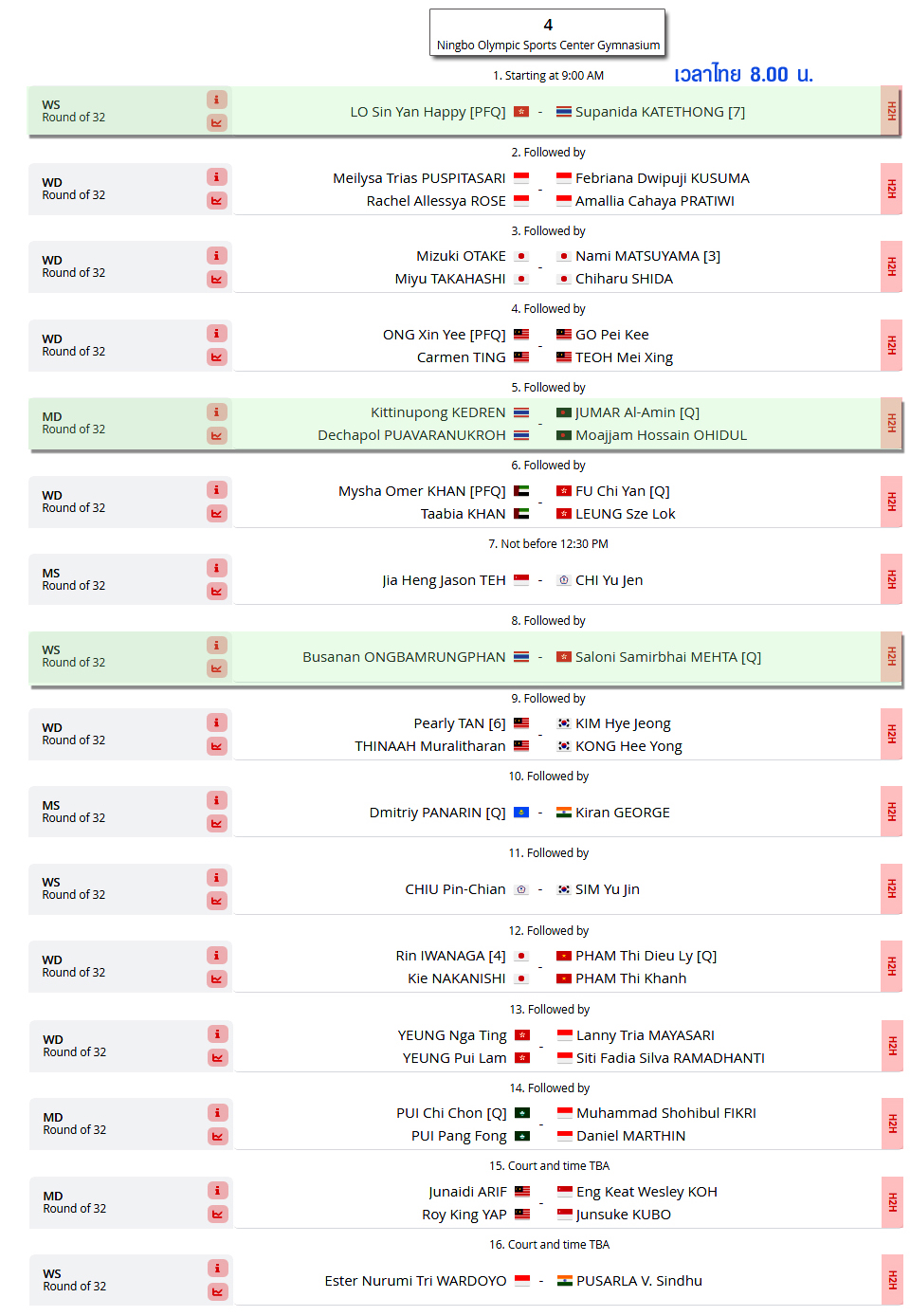Open H2H for Dmitriy PANARIN vs Kiran GEORGE
Viewport: 910px width, 1316px height.
pyautogui.click(x=891, y=812)
